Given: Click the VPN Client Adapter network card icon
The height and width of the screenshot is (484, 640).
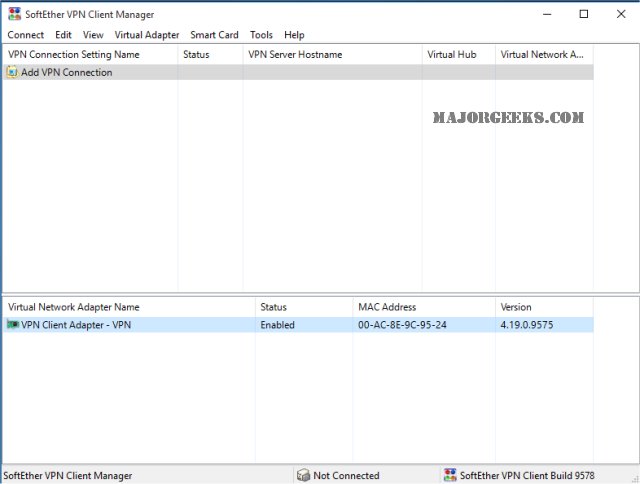Looking at the screenshot, I should 13,325.
